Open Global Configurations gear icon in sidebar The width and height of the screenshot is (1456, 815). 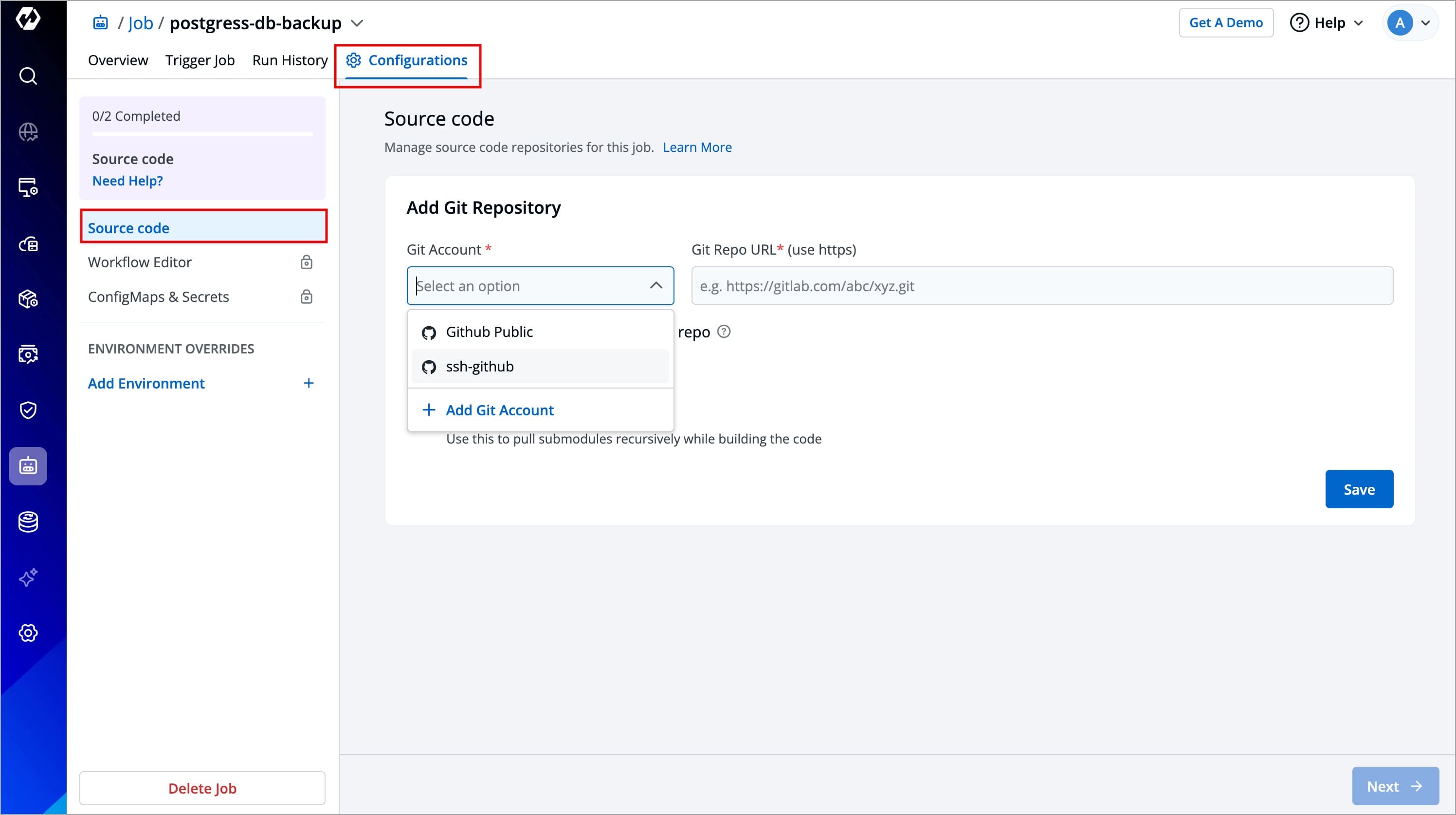pyautogui.click(x=28, y=633)
